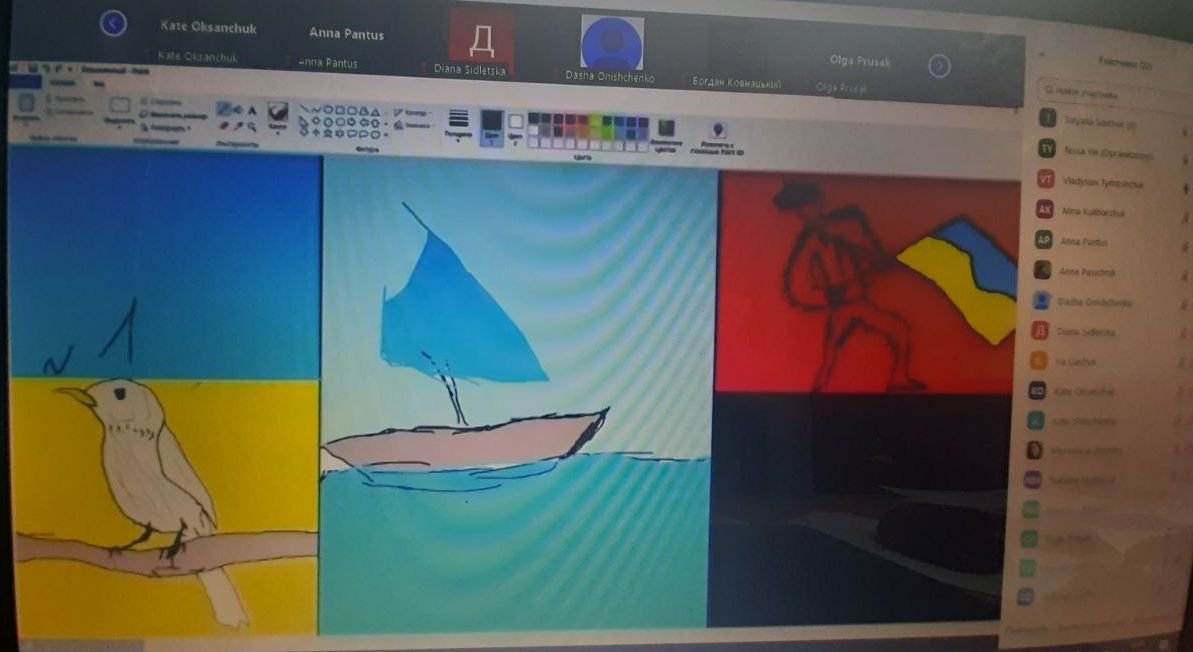
Task: Select the Eraser tool in Paint
Action: click(x=224, y=126)
